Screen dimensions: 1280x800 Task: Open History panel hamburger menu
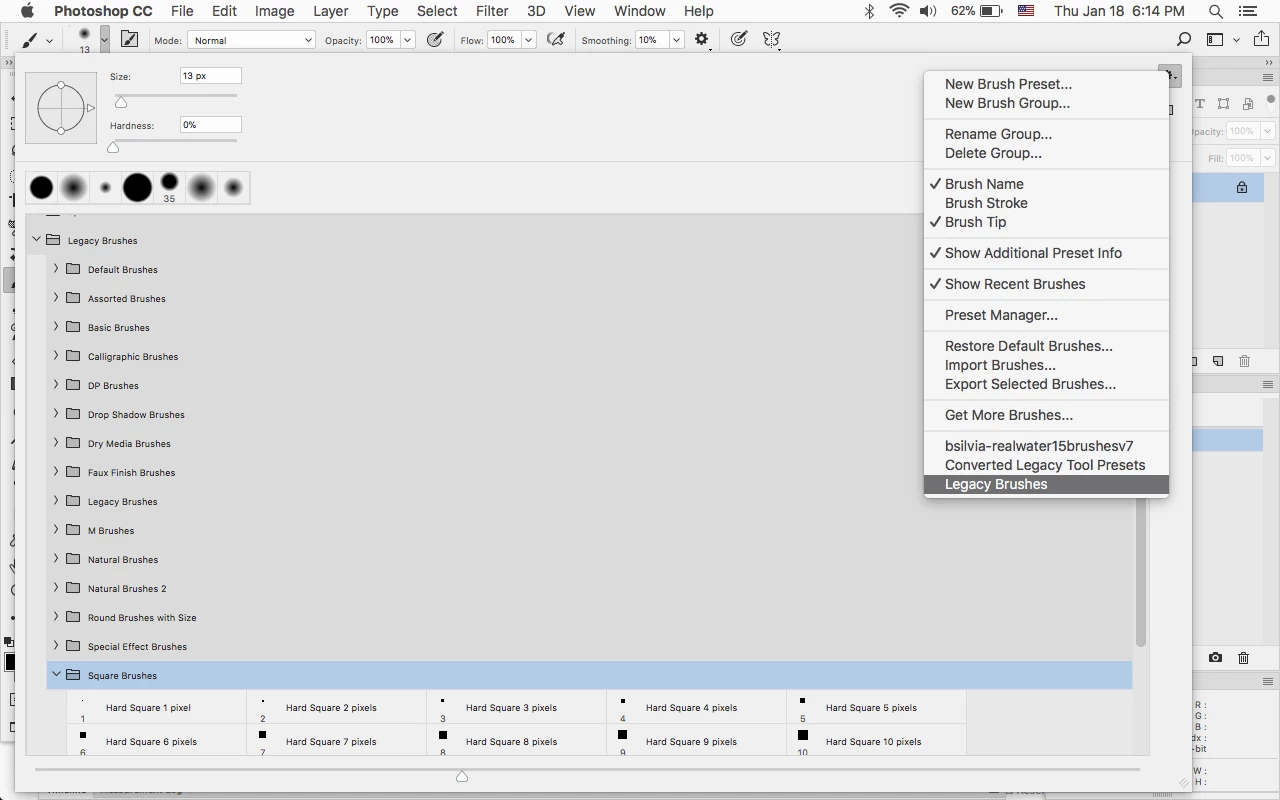click(1268, 385)
